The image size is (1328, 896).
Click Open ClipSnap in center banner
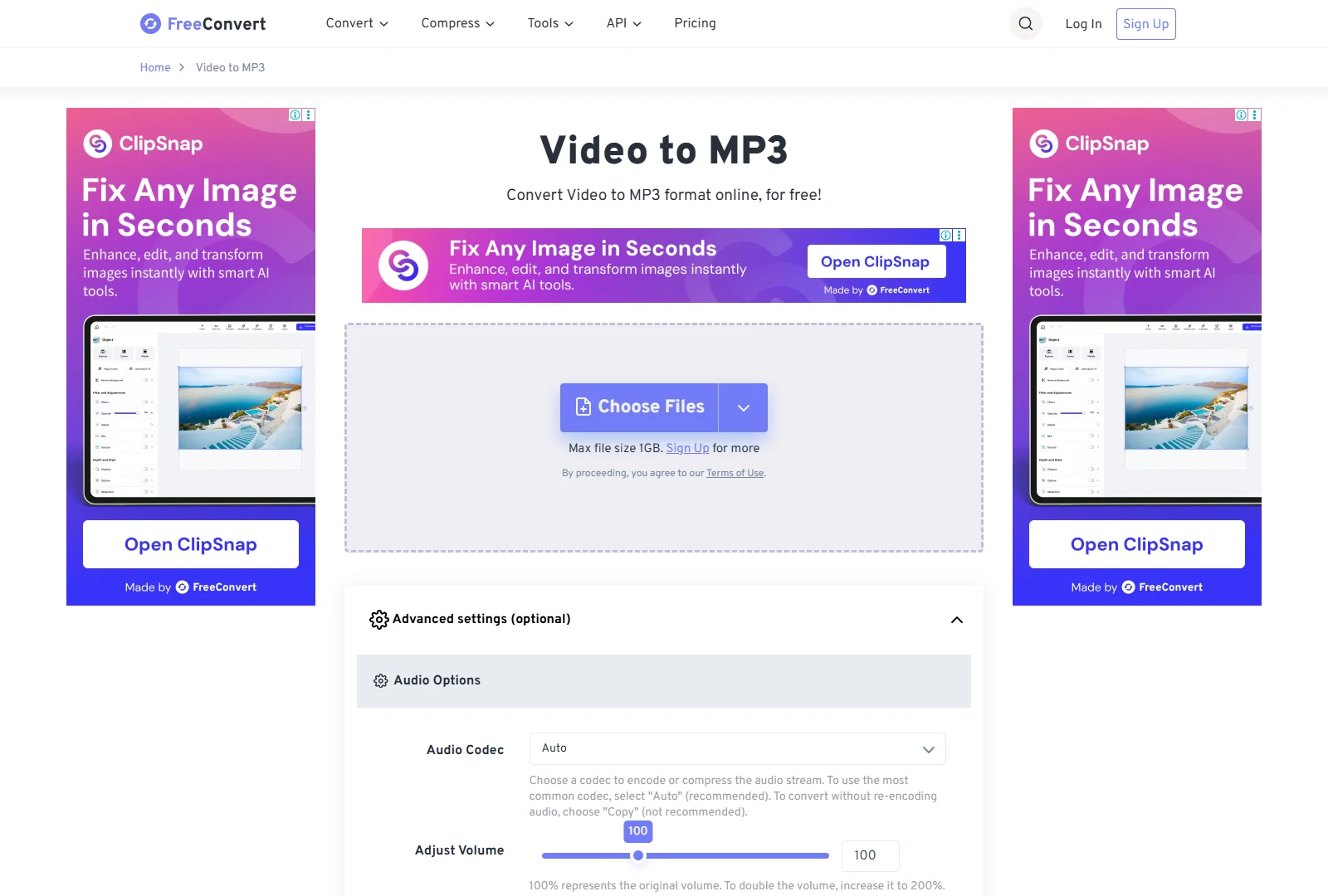(x=876, y=261)
